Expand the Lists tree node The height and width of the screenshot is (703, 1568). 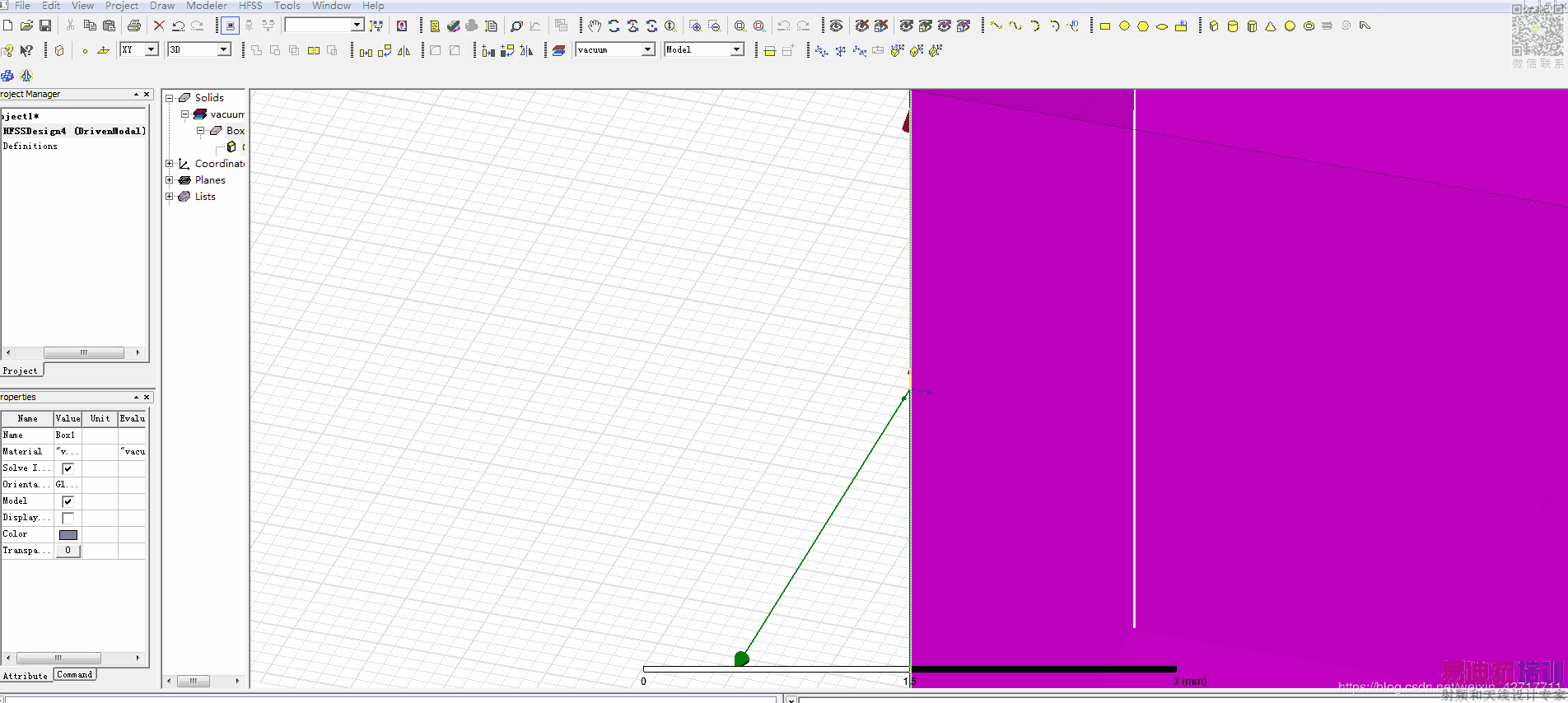click(170, 197)
